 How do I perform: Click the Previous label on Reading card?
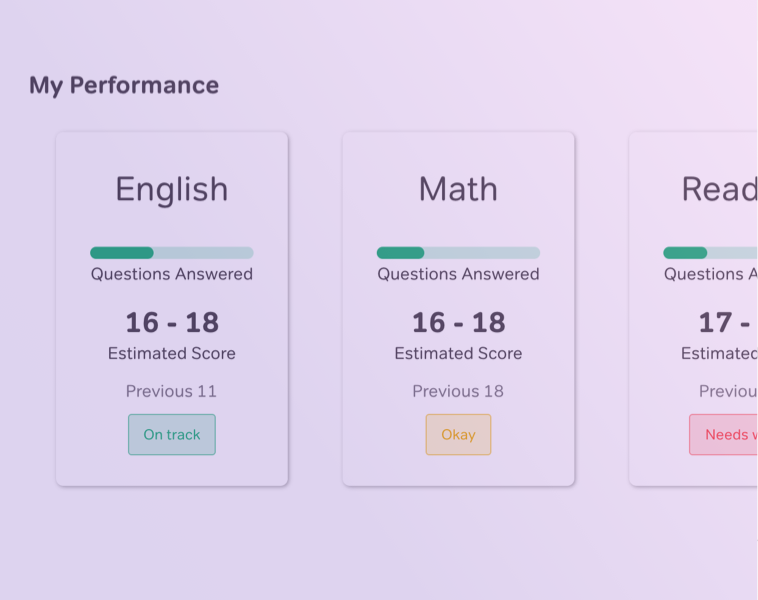[728, 391]
